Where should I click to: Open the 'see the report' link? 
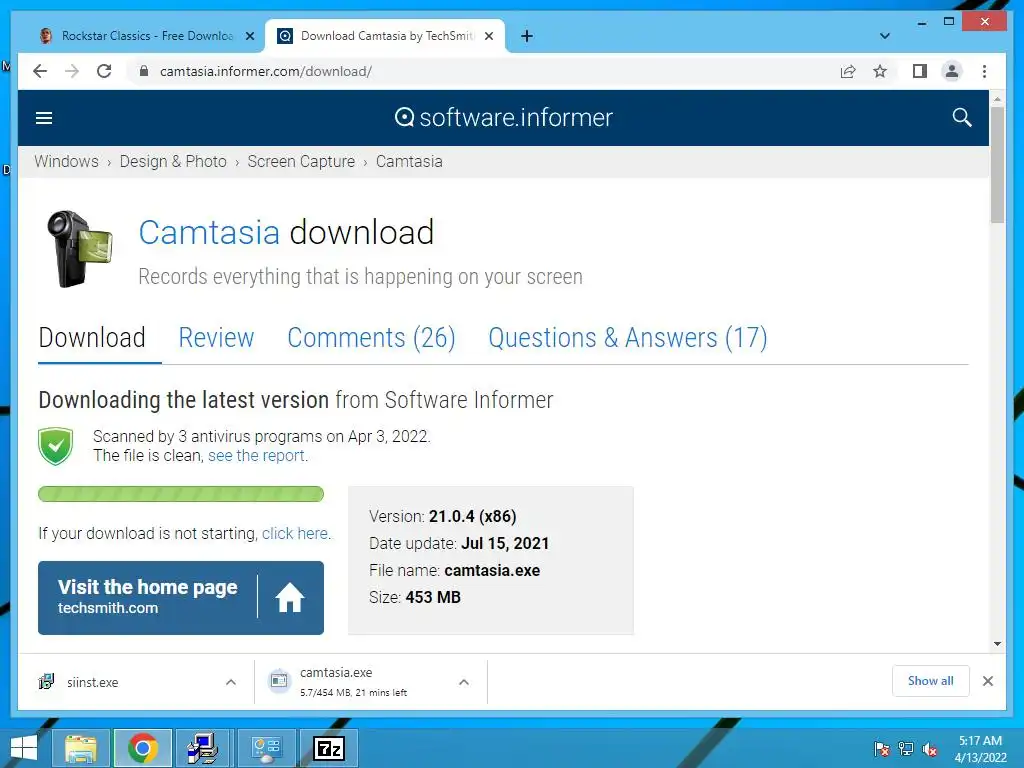pos(256,455)
